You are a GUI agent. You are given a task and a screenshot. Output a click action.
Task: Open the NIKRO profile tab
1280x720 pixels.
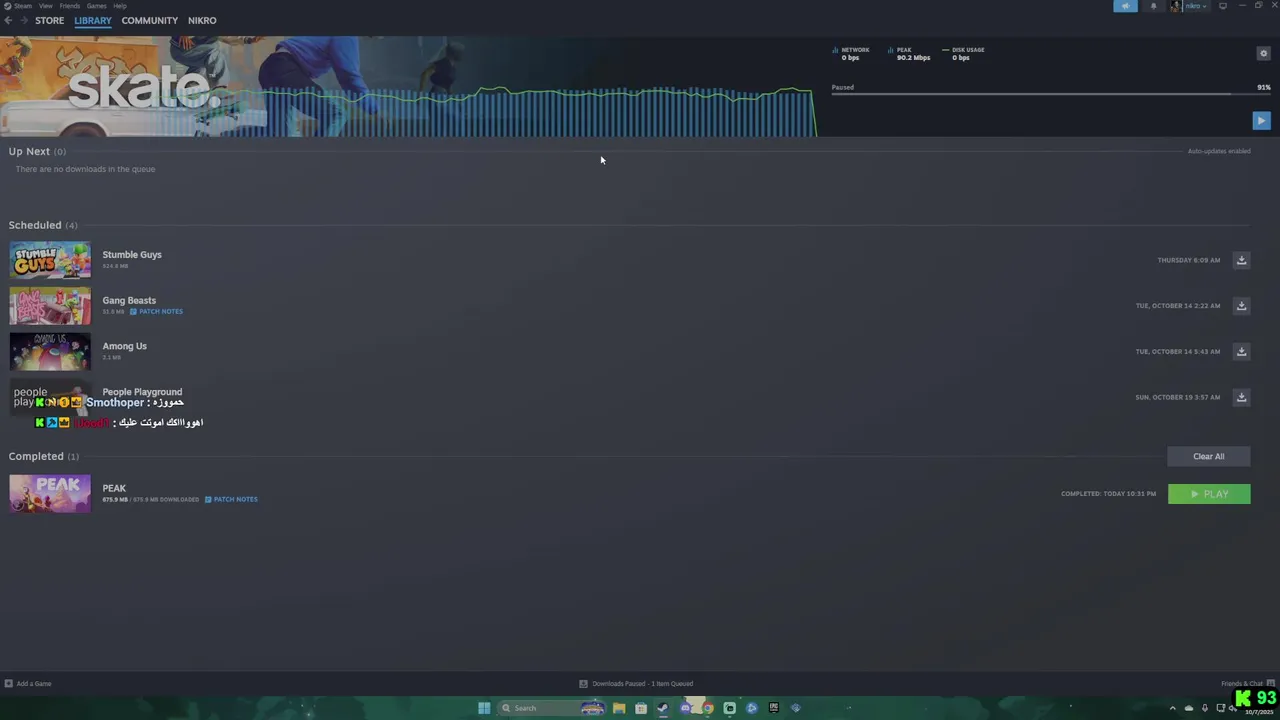tap(202, 20)
